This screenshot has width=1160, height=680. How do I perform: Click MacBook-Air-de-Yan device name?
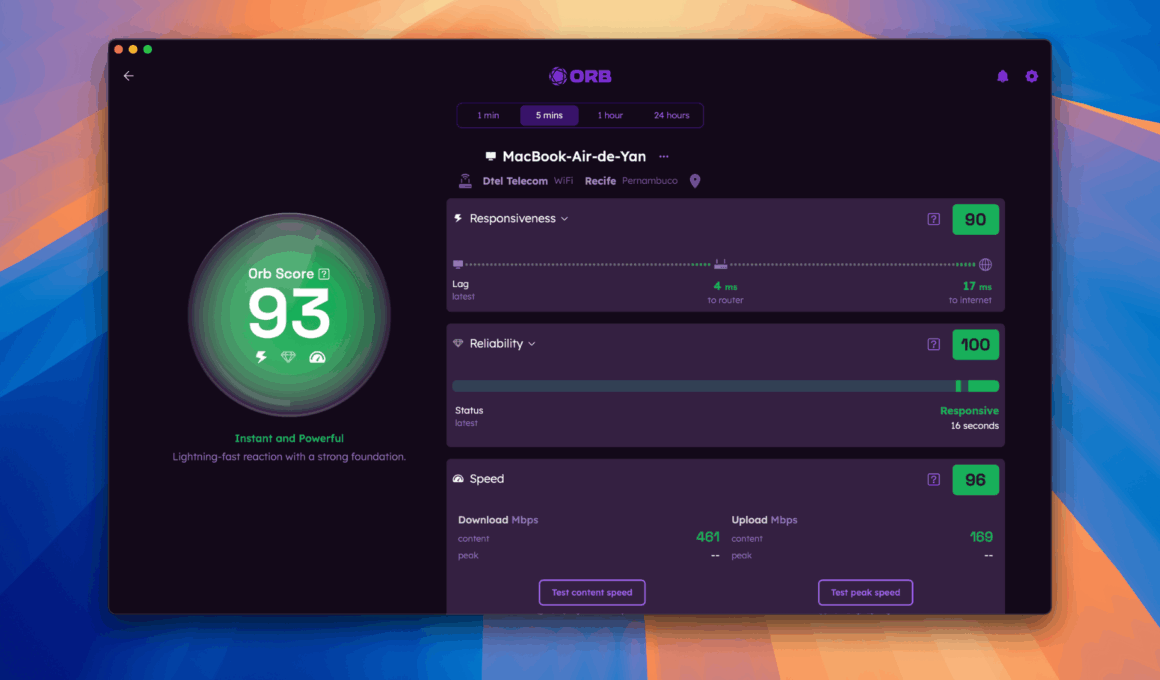[x=574, y=156]
